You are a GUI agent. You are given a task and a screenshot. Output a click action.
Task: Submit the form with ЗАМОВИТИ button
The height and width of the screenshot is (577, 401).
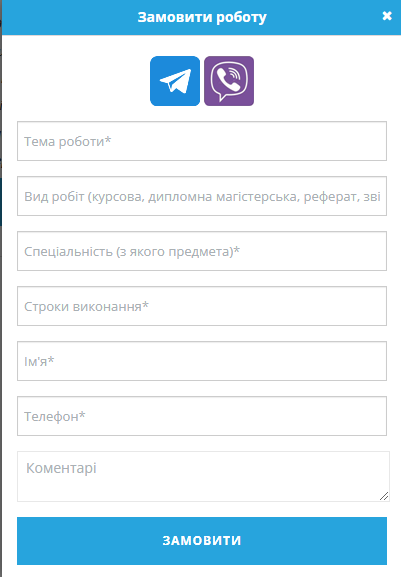coord(202,541)
